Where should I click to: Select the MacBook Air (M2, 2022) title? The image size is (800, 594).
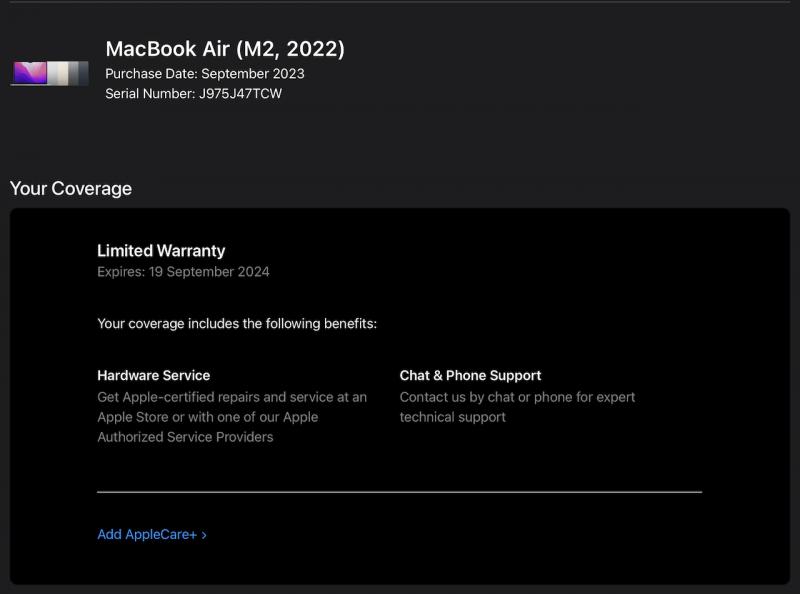pos(225,49)
